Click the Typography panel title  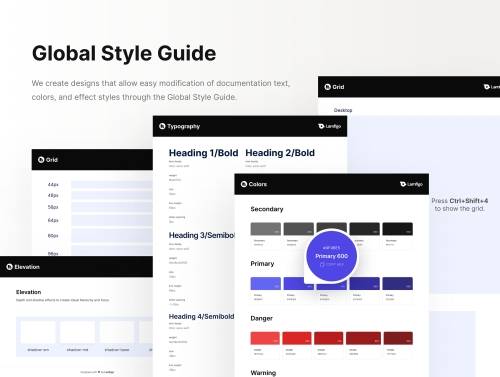click(183, 126)
